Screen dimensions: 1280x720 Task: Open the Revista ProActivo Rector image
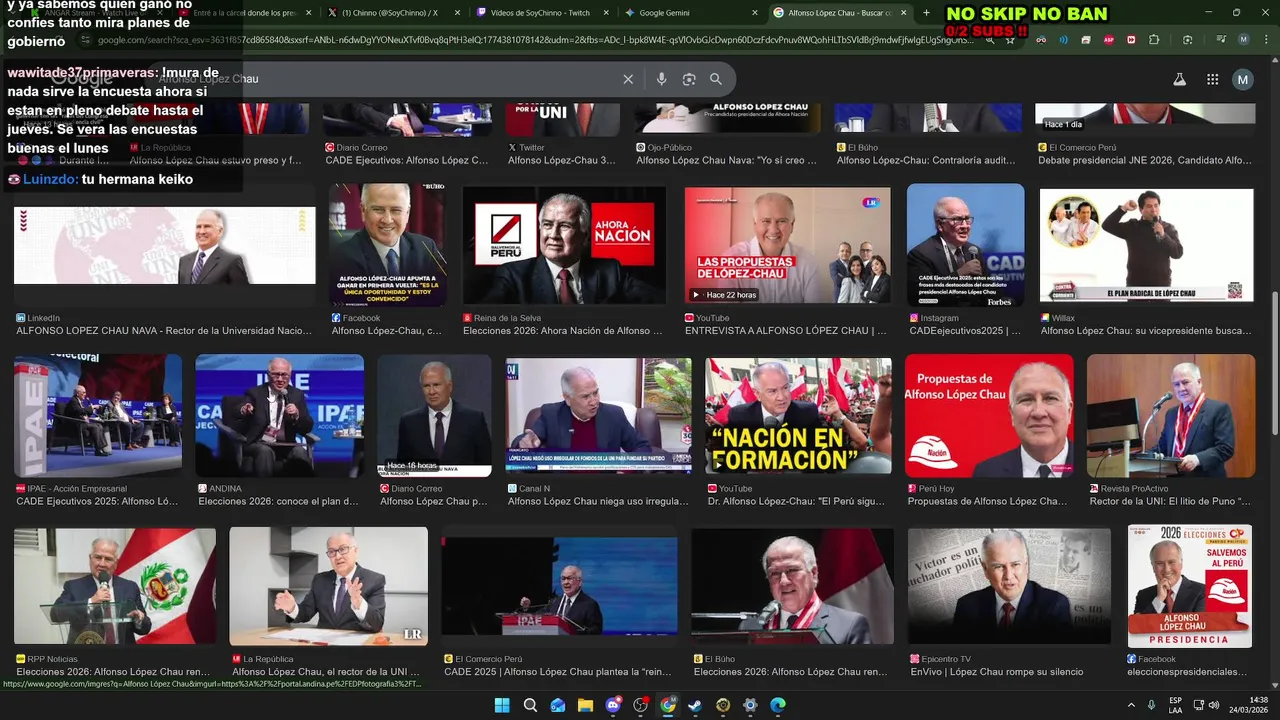tap(1170, 415)
